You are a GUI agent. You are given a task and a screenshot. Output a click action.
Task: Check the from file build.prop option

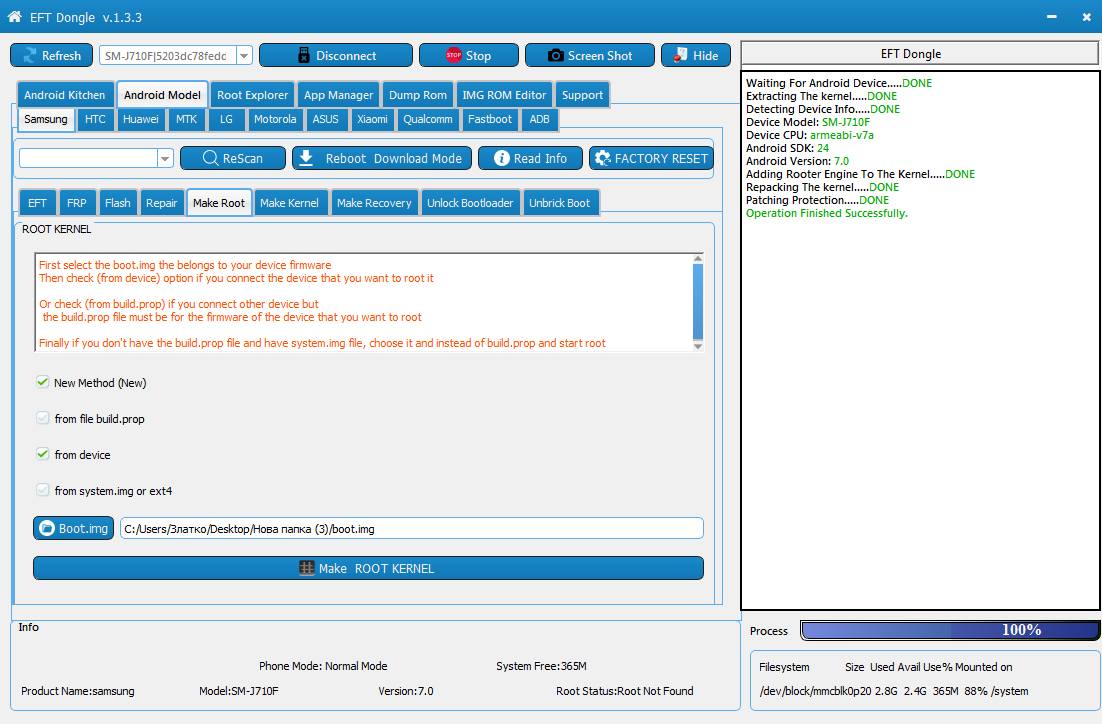click(43, 418)
